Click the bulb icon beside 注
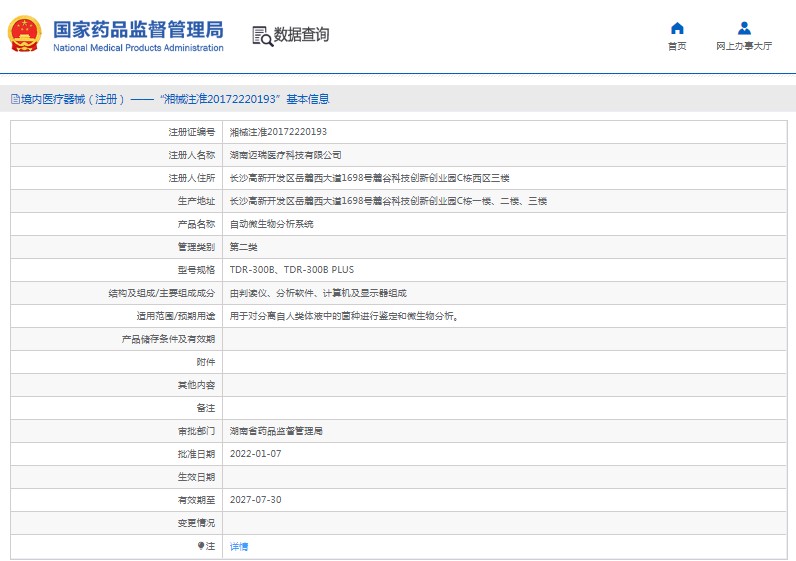 tap(201, 546)
